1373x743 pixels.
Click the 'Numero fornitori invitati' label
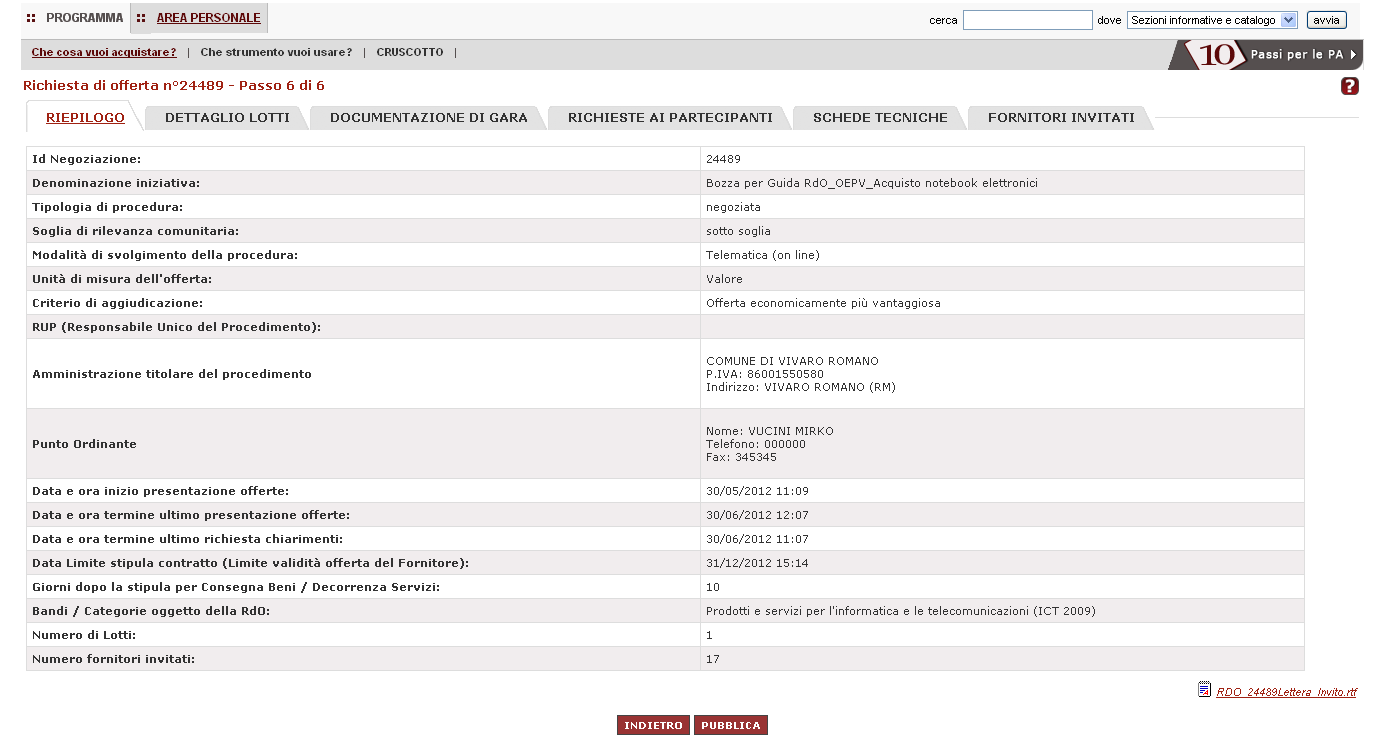[x=113, y=659]
